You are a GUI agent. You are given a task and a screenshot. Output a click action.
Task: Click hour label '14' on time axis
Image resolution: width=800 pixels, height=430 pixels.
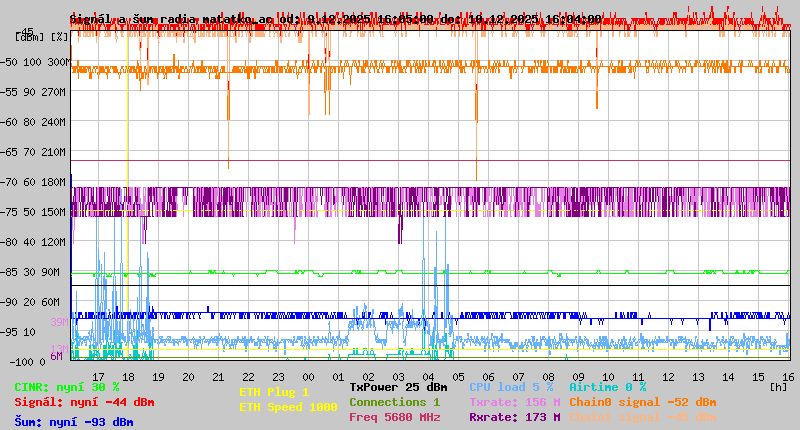728,377
